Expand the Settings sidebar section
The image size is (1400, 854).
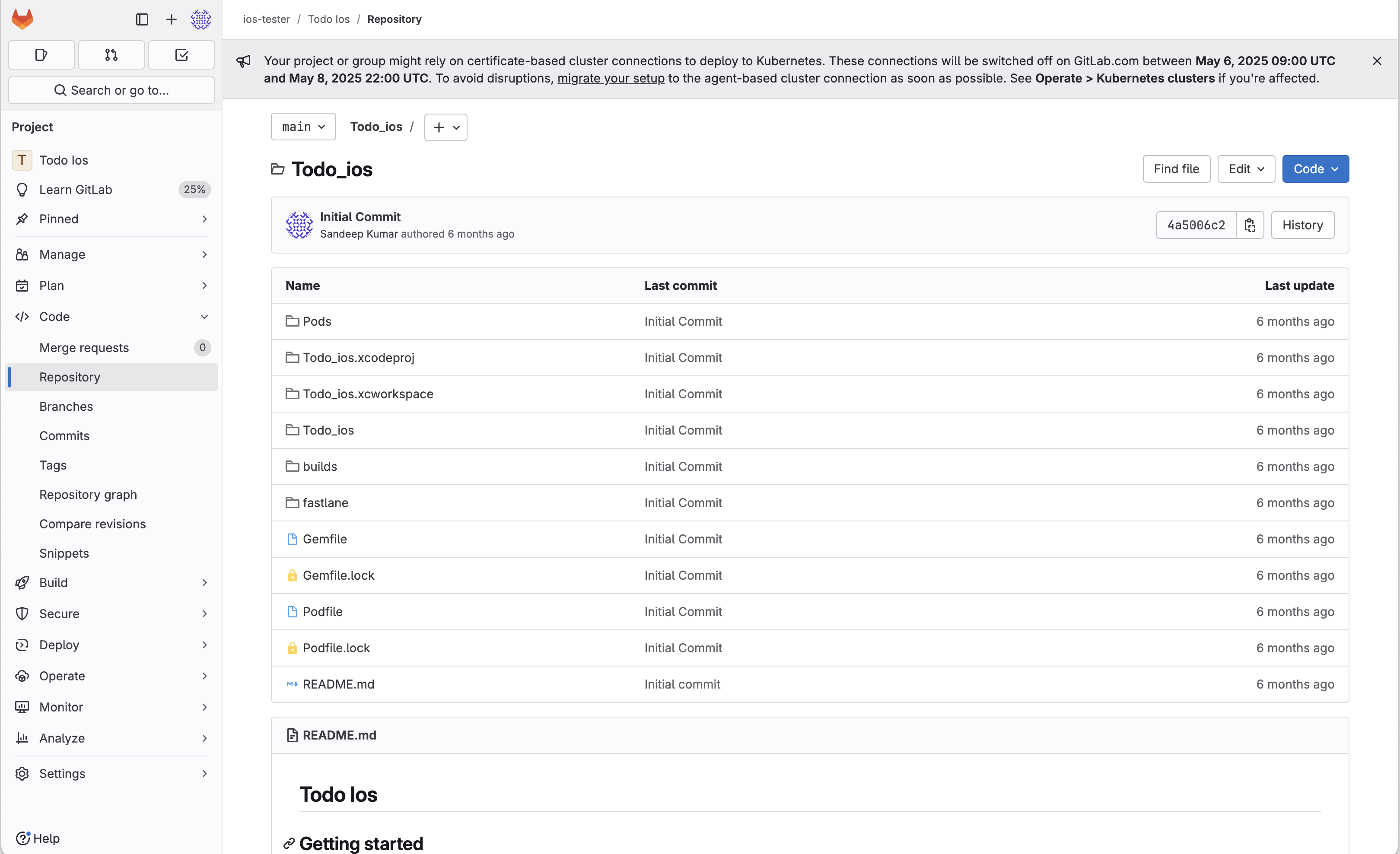[111, 773]
